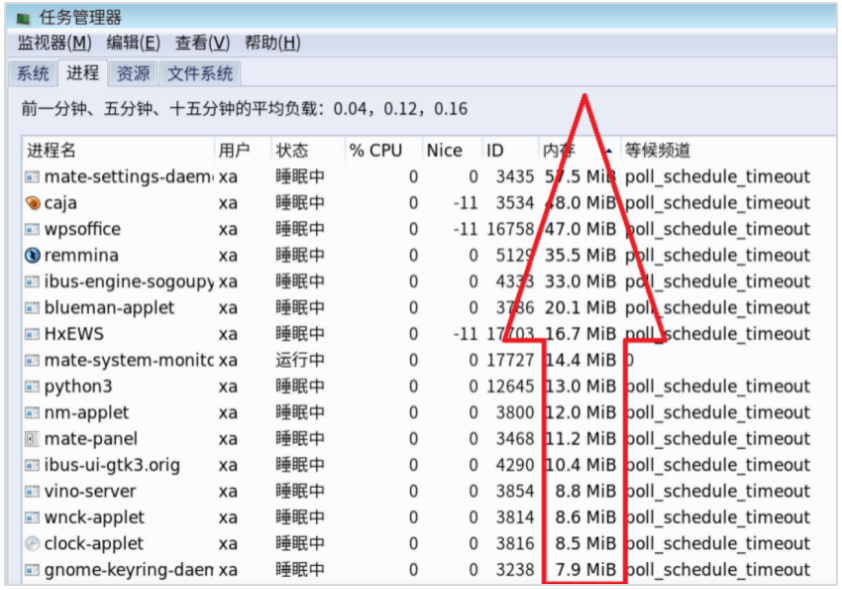
Task: Sort processes by % CPU column
Action: coord(376,151)
